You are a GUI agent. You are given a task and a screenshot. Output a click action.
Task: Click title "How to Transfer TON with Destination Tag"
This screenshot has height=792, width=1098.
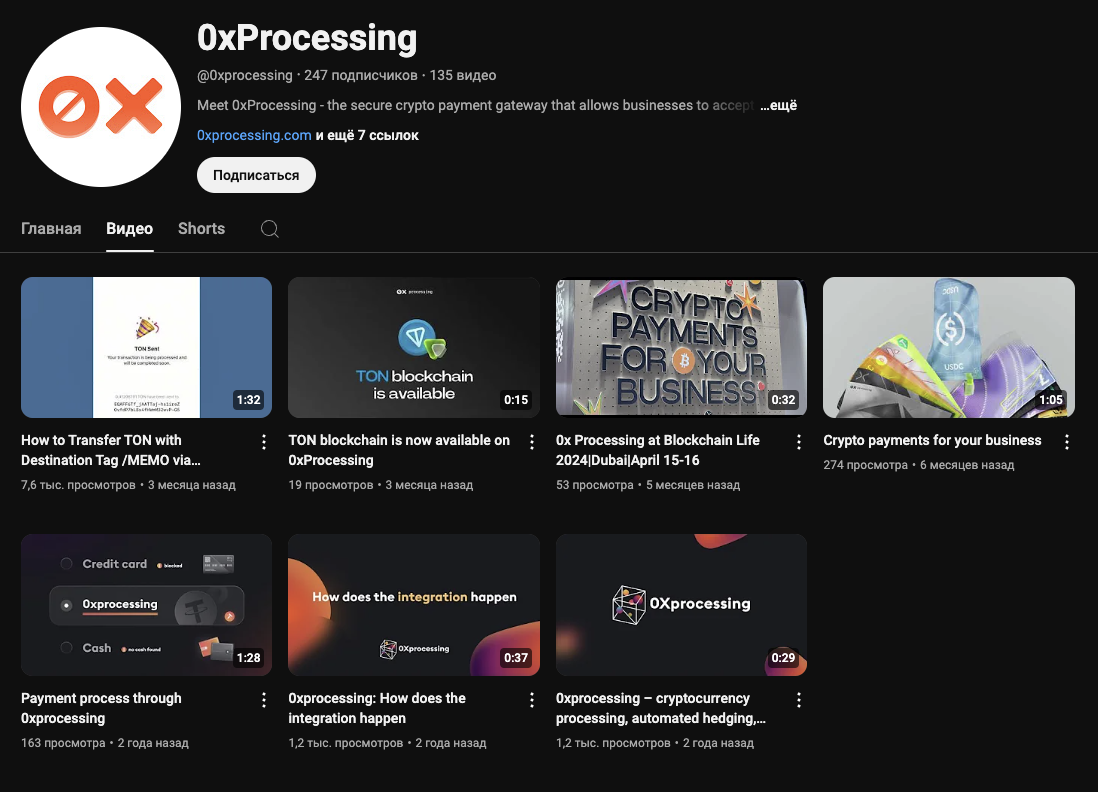coord(111,450)
